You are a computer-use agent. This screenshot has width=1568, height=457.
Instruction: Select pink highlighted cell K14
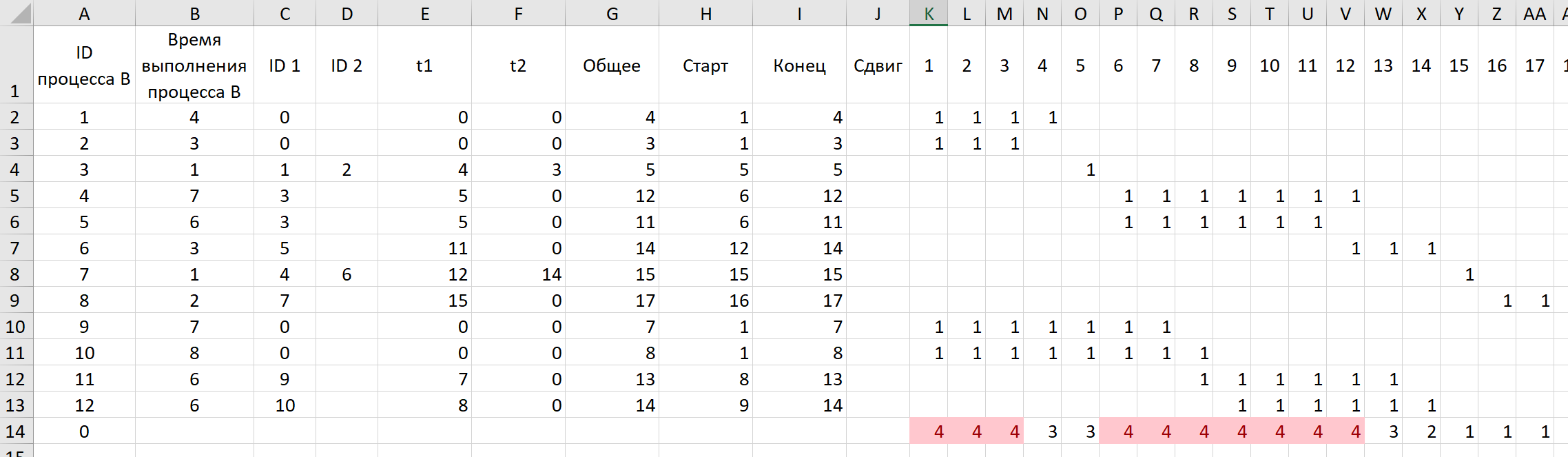(929, 431)
